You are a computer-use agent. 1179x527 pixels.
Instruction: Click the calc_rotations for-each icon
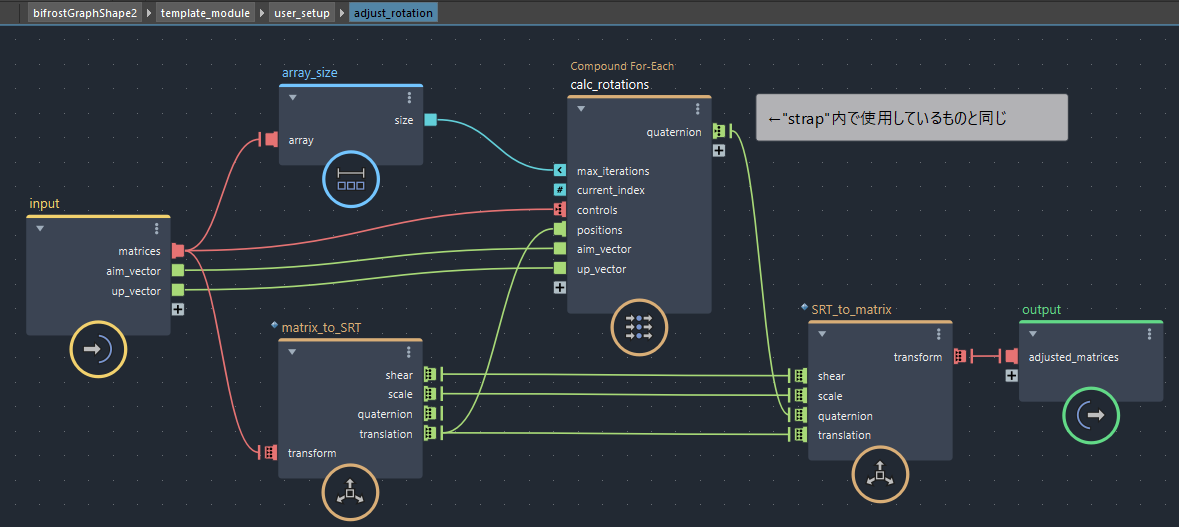638,325
